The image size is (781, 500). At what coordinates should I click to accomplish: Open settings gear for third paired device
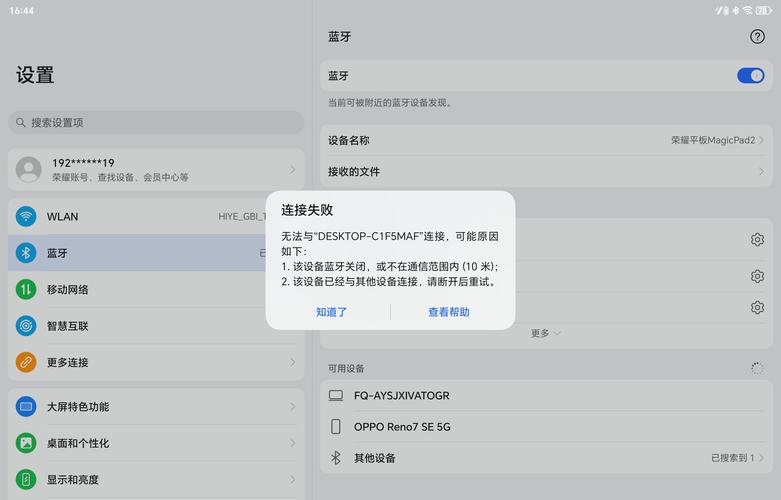[x=757, y=308]
